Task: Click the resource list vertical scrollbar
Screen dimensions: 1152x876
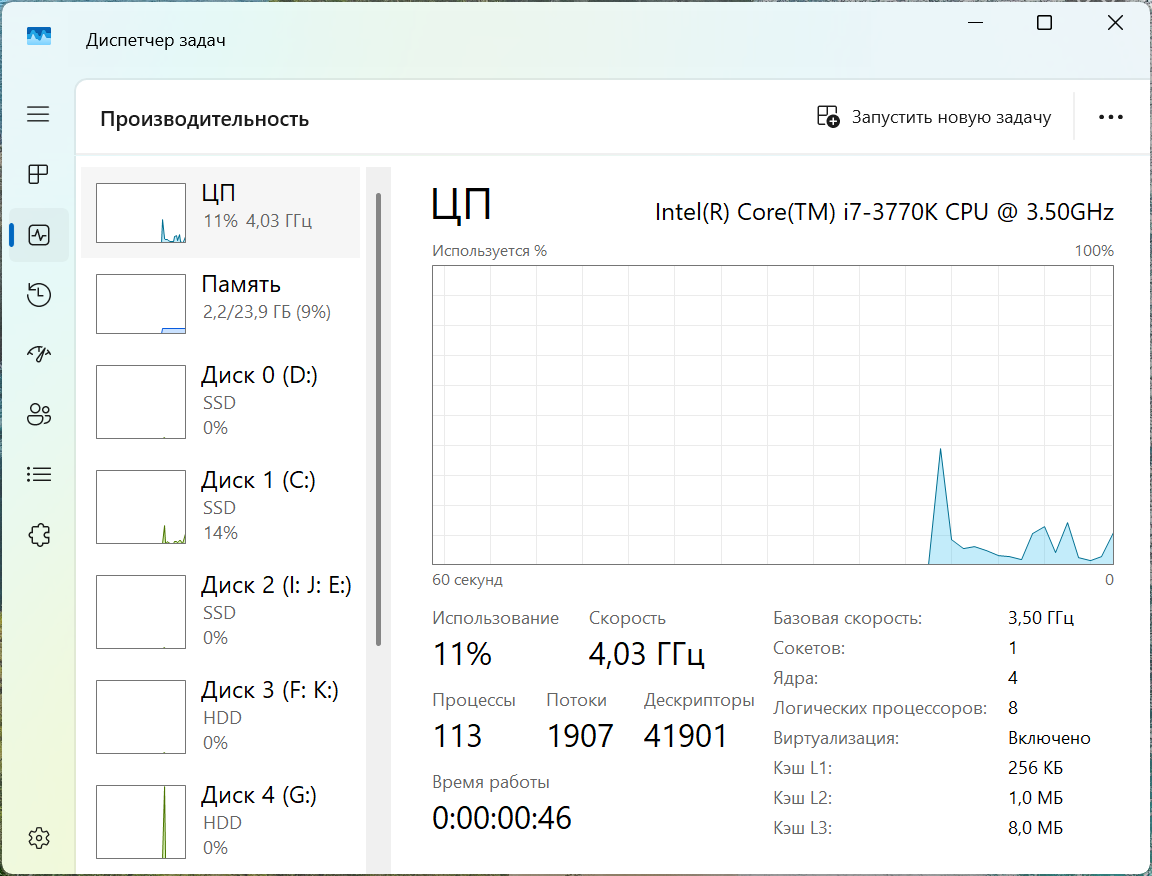Action: 378,420
